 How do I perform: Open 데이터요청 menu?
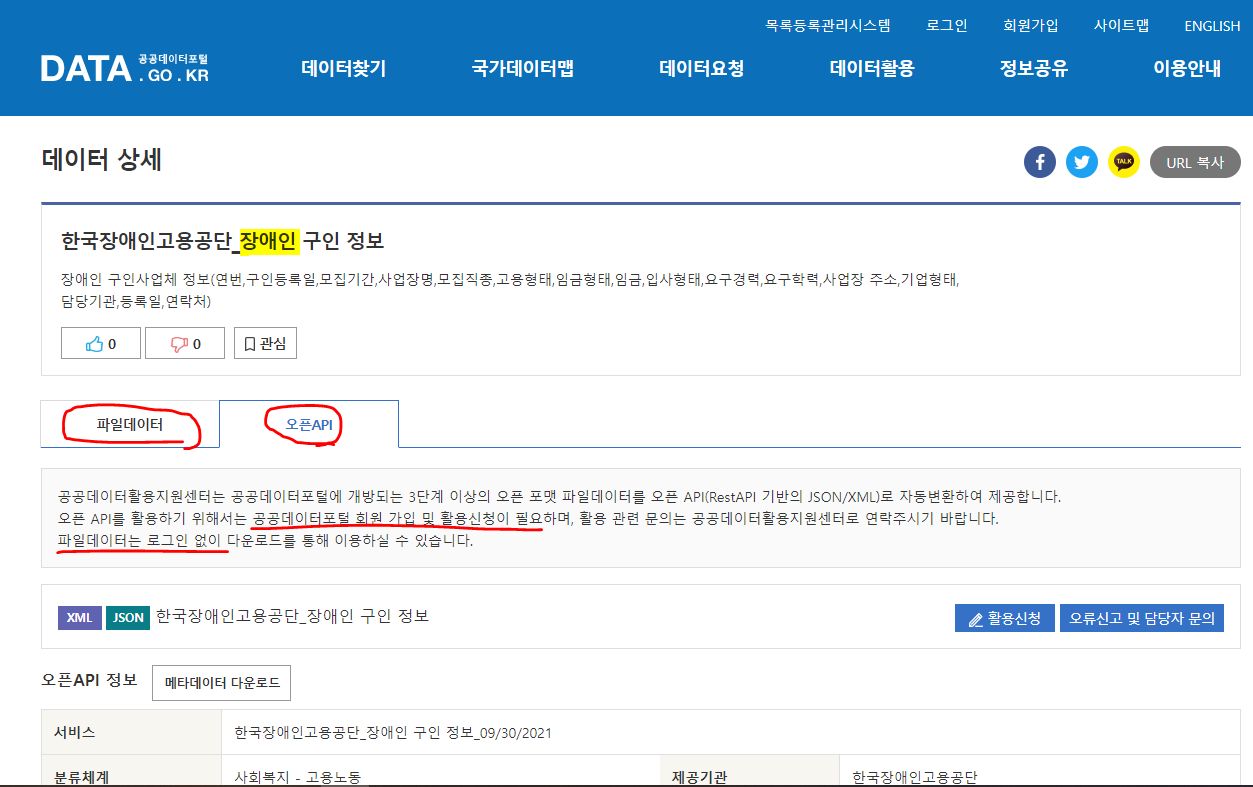click(702, 69)
